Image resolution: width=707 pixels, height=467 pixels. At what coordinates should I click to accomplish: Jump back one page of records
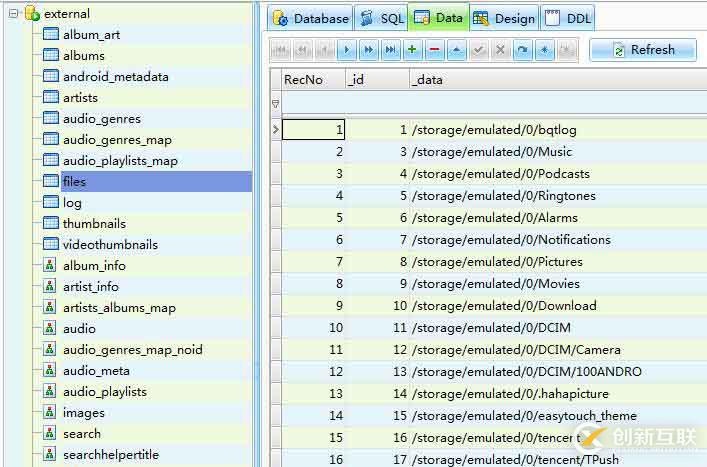303,50
